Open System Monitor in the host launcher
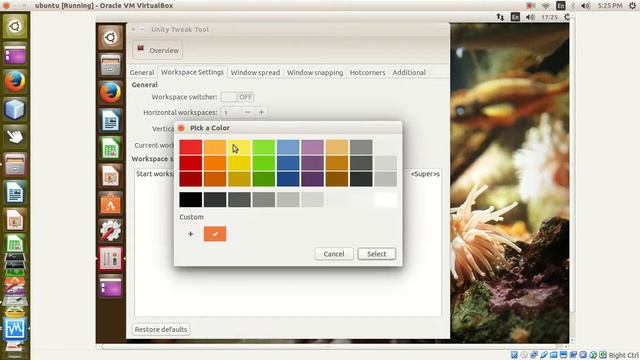 [15, 329]
